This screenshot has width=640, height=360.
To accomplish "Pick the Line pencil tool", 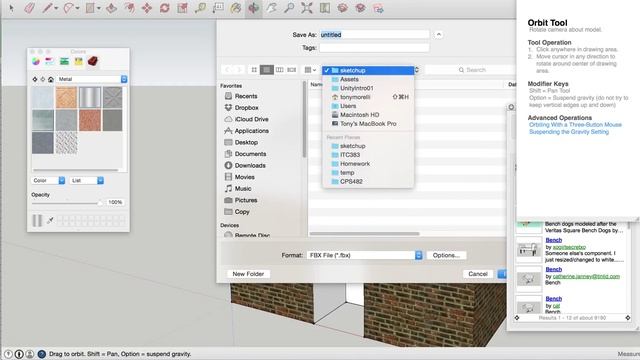I will tap(47, 8).
